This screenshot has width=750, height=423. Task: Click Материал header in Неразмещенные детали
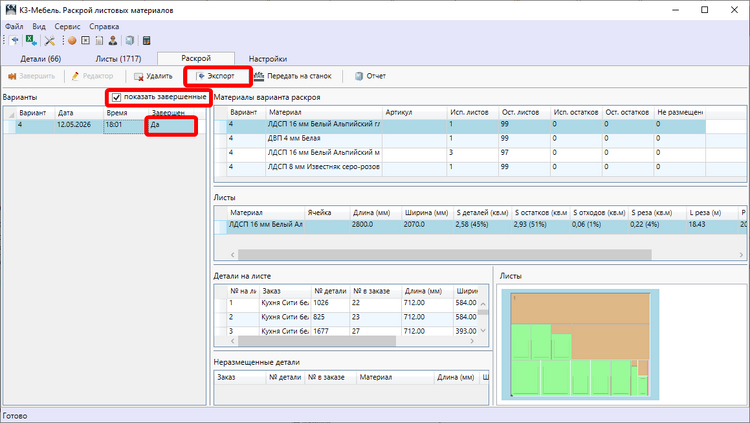[x=395, y=378]
